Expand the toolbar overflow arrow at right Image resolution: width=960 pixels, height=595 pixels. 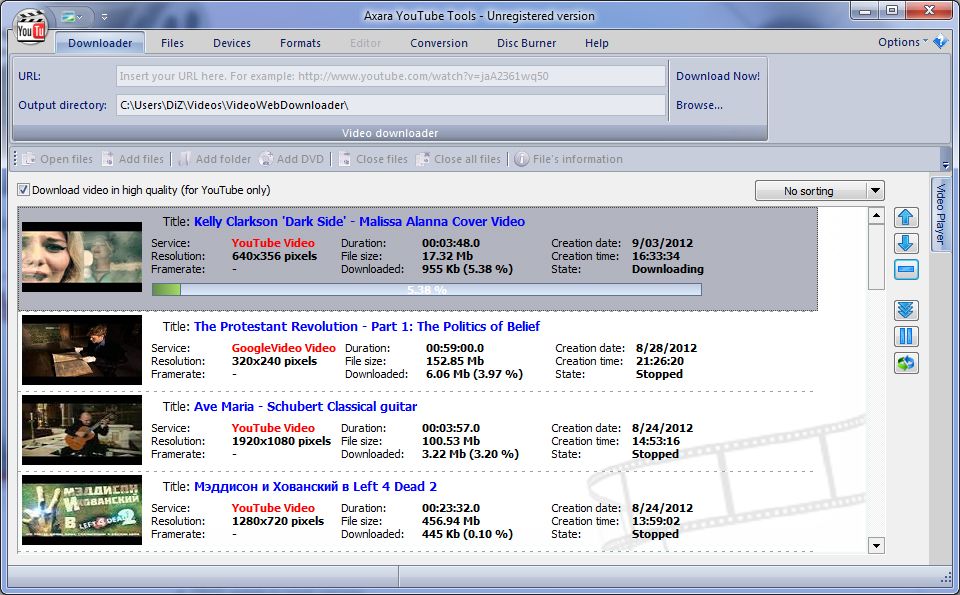(945, 165)
